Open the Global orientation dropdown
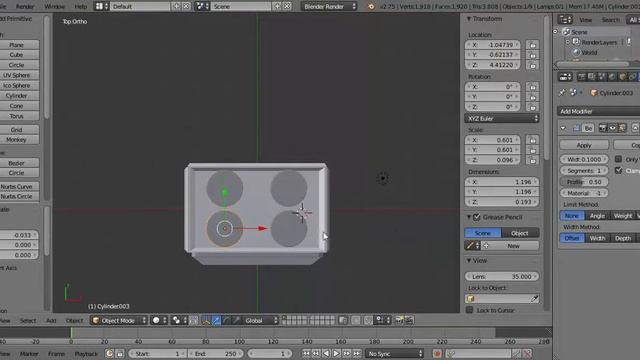Viewport: 640px width, 360px height. tap(261, 320)
